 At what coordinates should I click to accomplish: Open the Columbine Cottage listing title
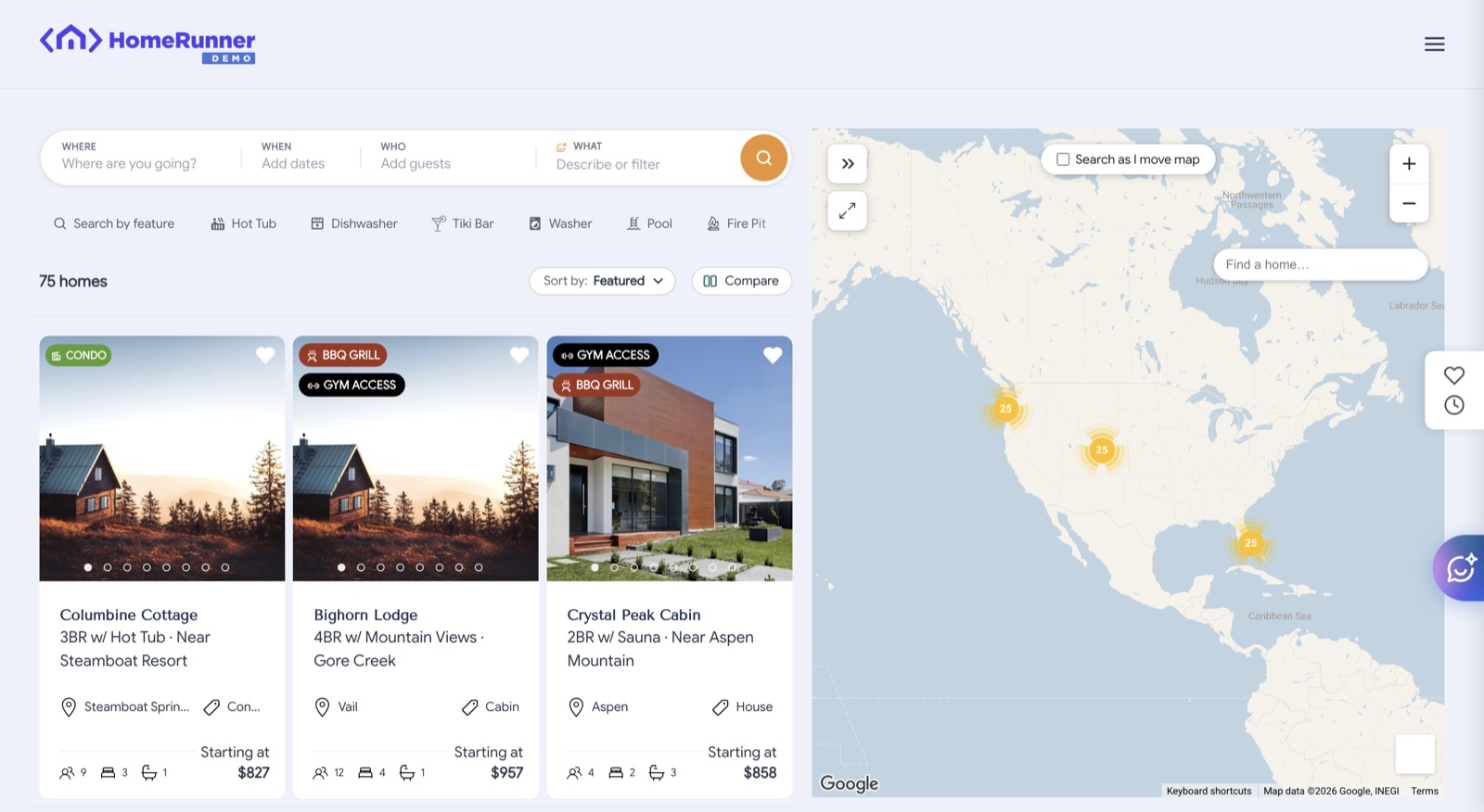point(129,615)
